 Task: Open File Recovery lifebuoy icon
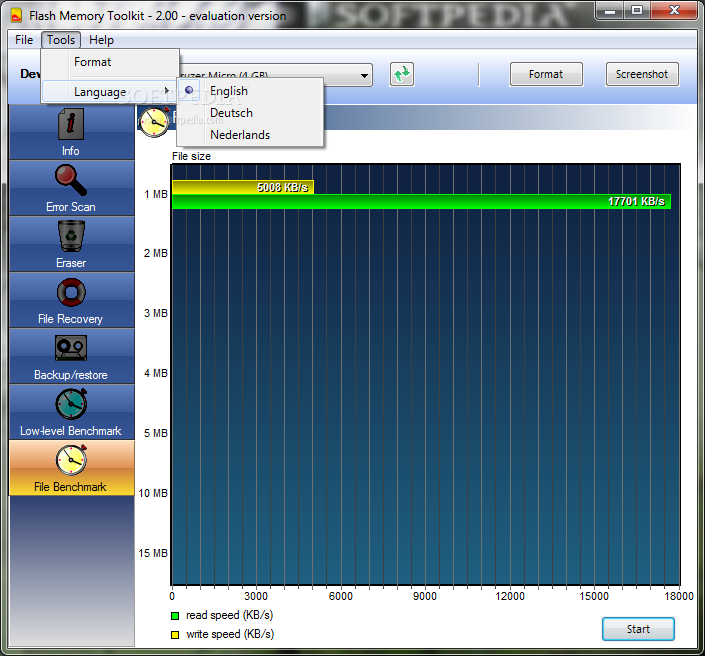pyautogui.click(x=71, y=292)
